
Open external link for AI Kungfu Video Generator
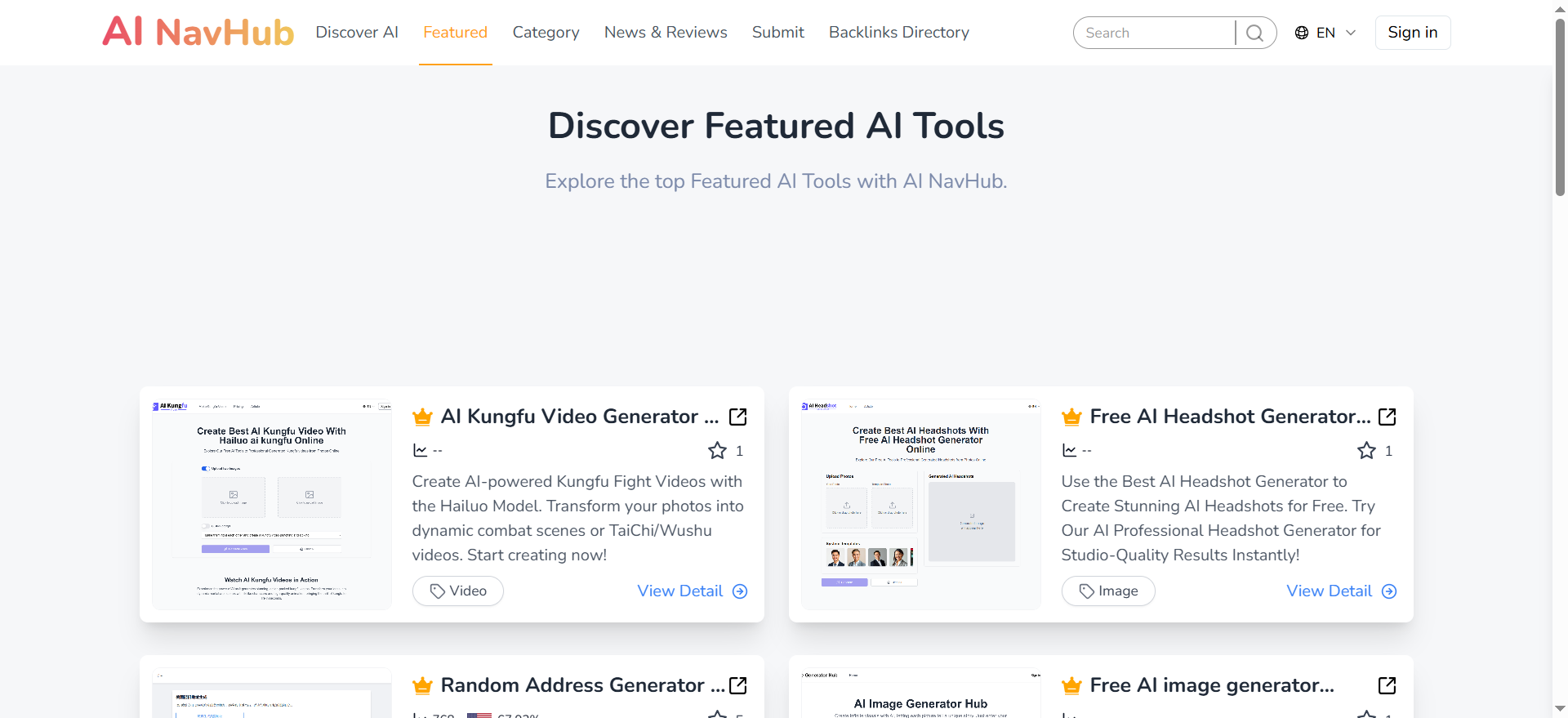738,417
